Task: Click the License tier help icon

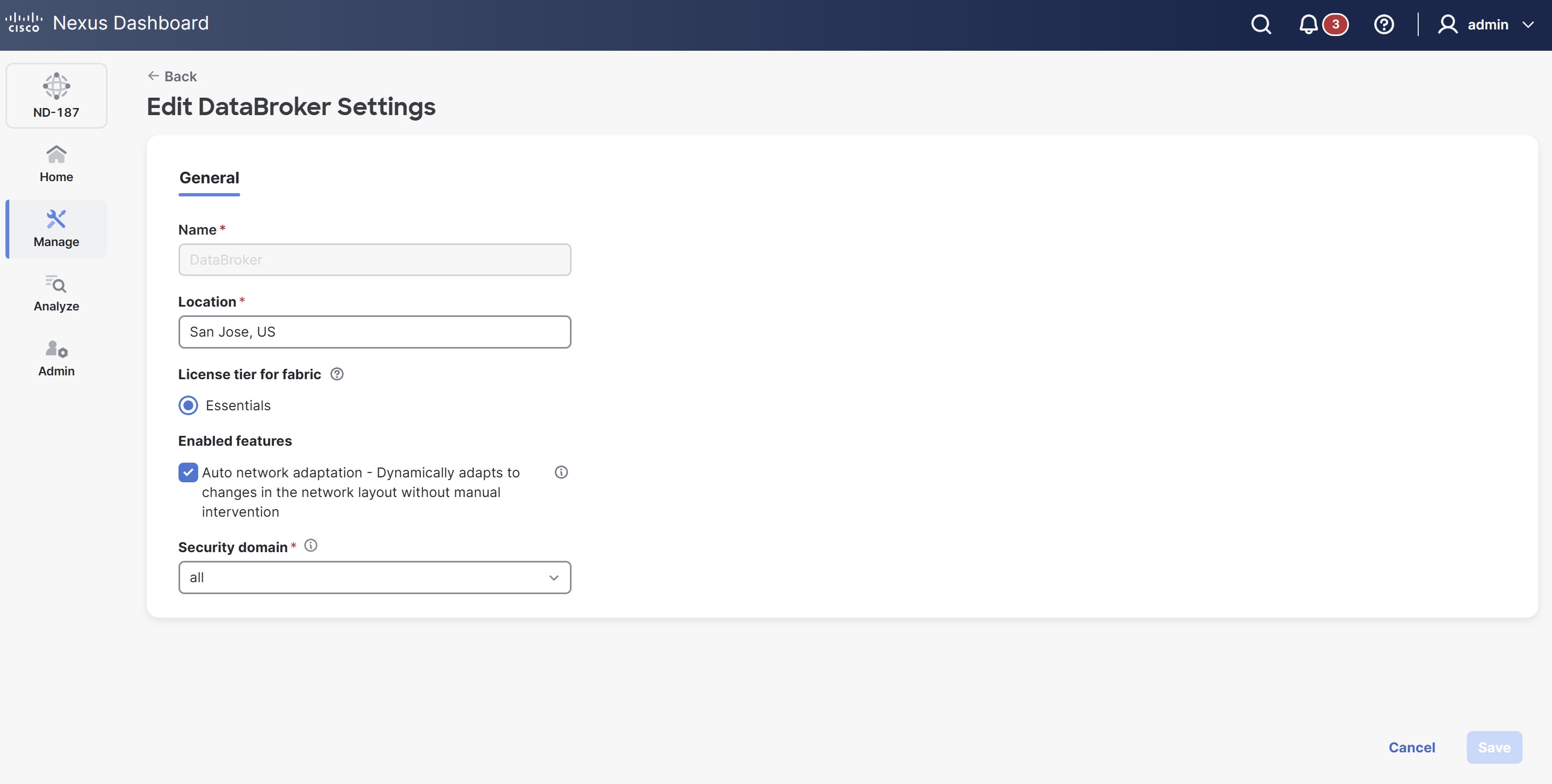Action: coord(337,374)
